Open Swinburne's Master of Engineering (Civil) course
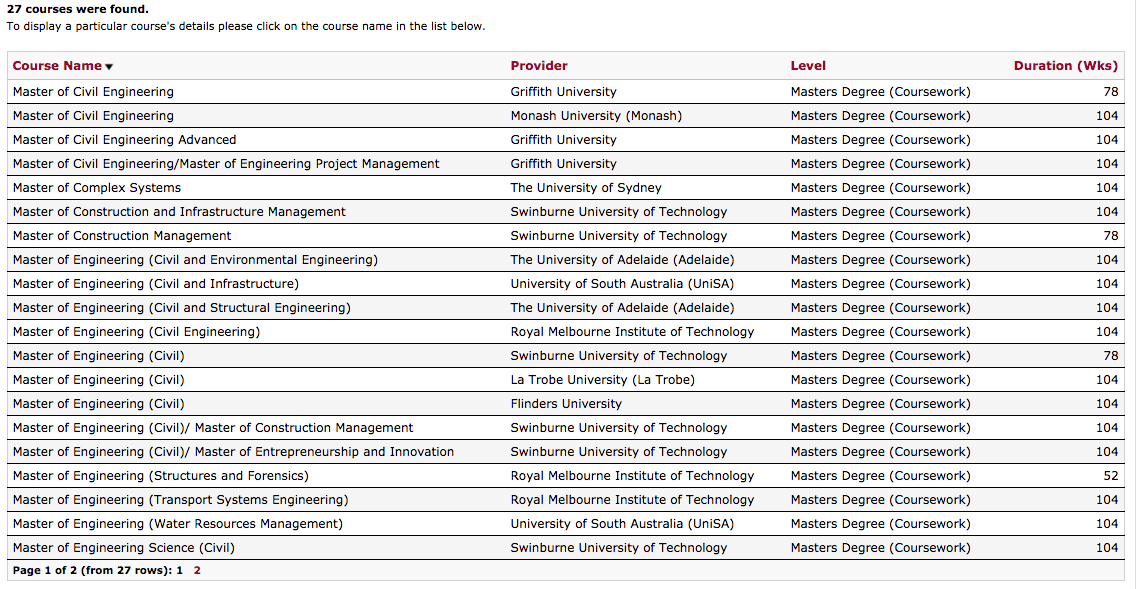This screenshot has width=1143, height=589. 98,356
